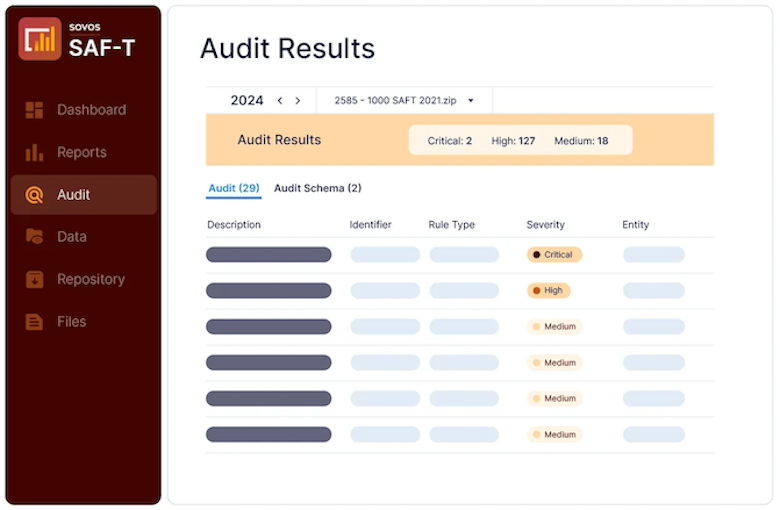Advance to next year with right chevron

click(298, 101)
